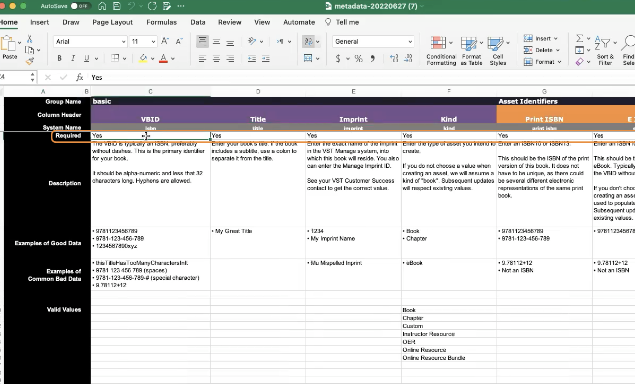Open the Page Layout tab
This screenshot has height=384, width=635.
coord(113,22)
